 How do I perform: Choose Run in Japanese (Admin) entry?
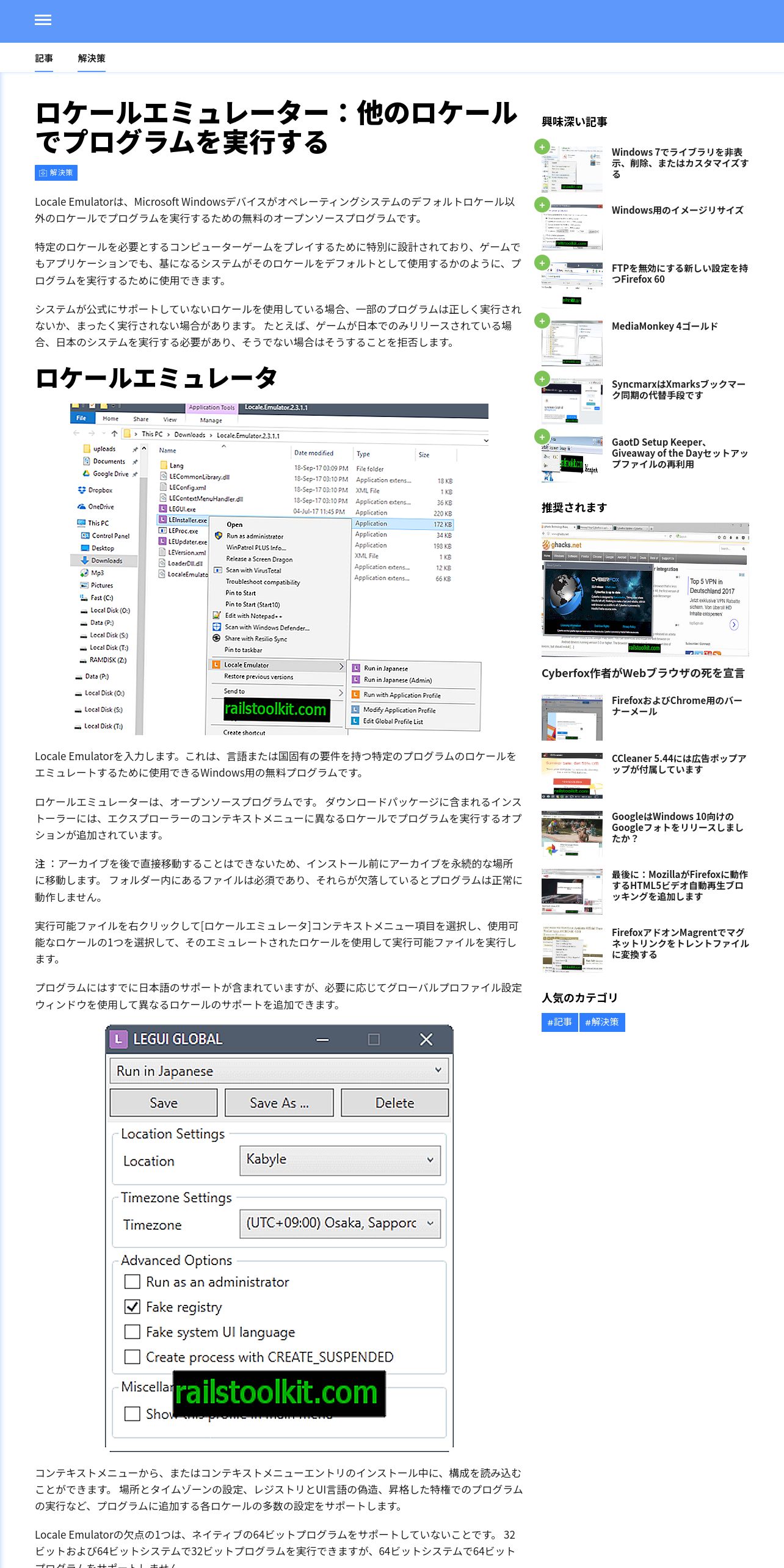pyautogui.click(x=397, y=680)
